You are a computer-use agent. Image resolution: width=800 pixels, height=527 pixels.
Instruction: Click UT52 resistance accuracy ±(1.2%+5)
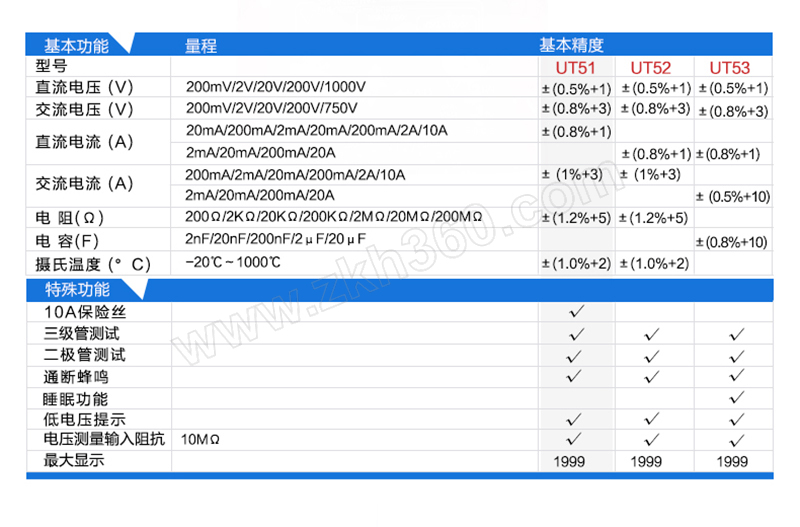click(653, 218)
